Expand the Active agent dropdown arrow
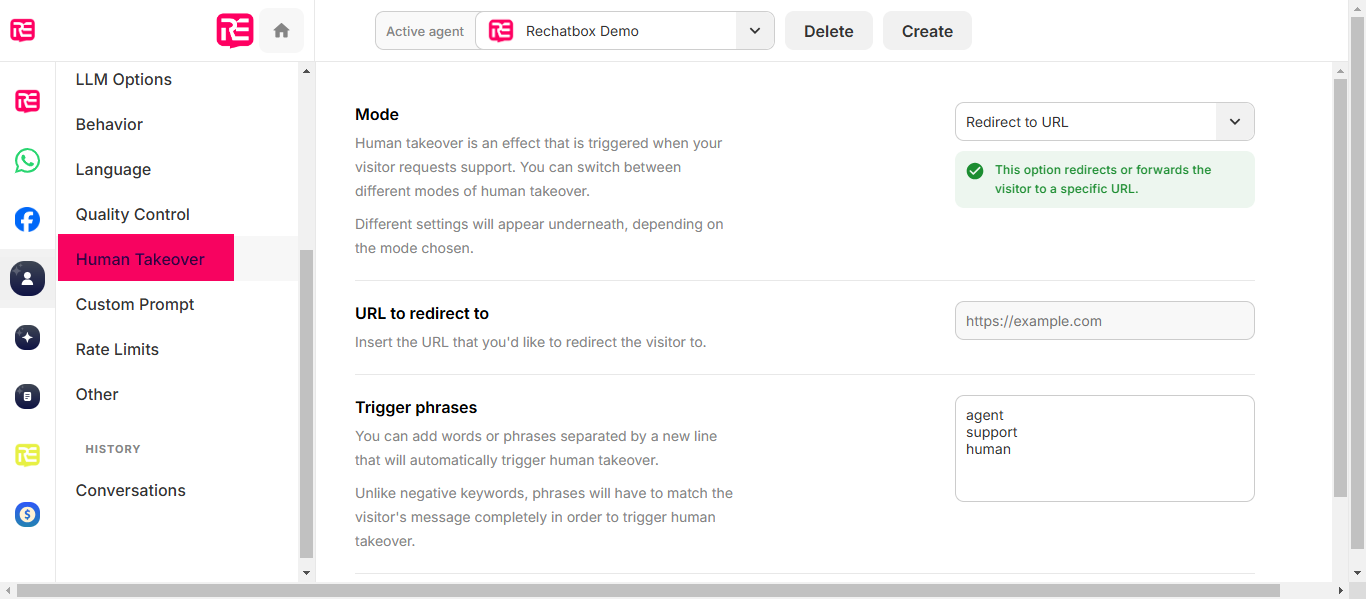The width and height of the screenshot is (1366, 599). (x=755, y=31)
